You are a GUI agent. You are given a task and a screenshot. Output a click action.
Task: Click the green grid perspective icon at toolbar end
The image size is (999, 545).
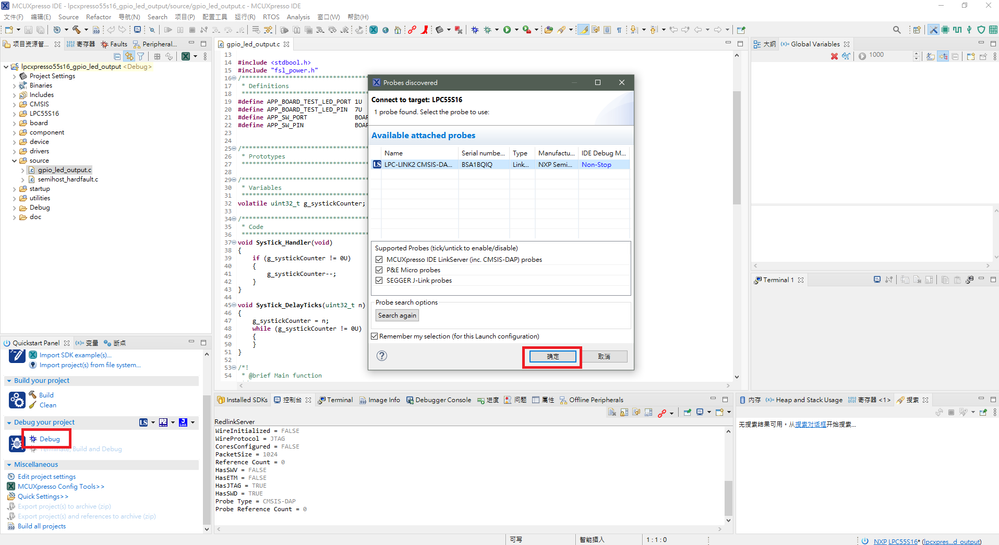[993, 29]
